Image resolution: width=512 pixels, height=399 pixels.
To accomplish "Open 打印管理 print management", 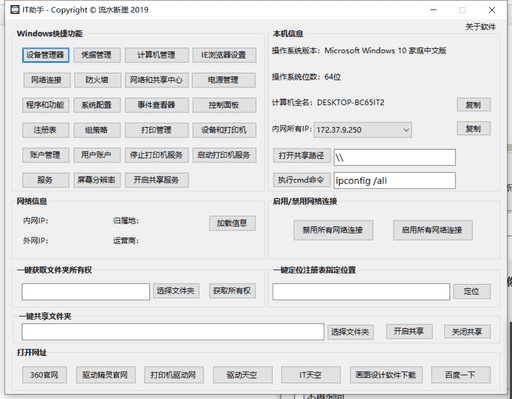I will (x=157, y=130).
